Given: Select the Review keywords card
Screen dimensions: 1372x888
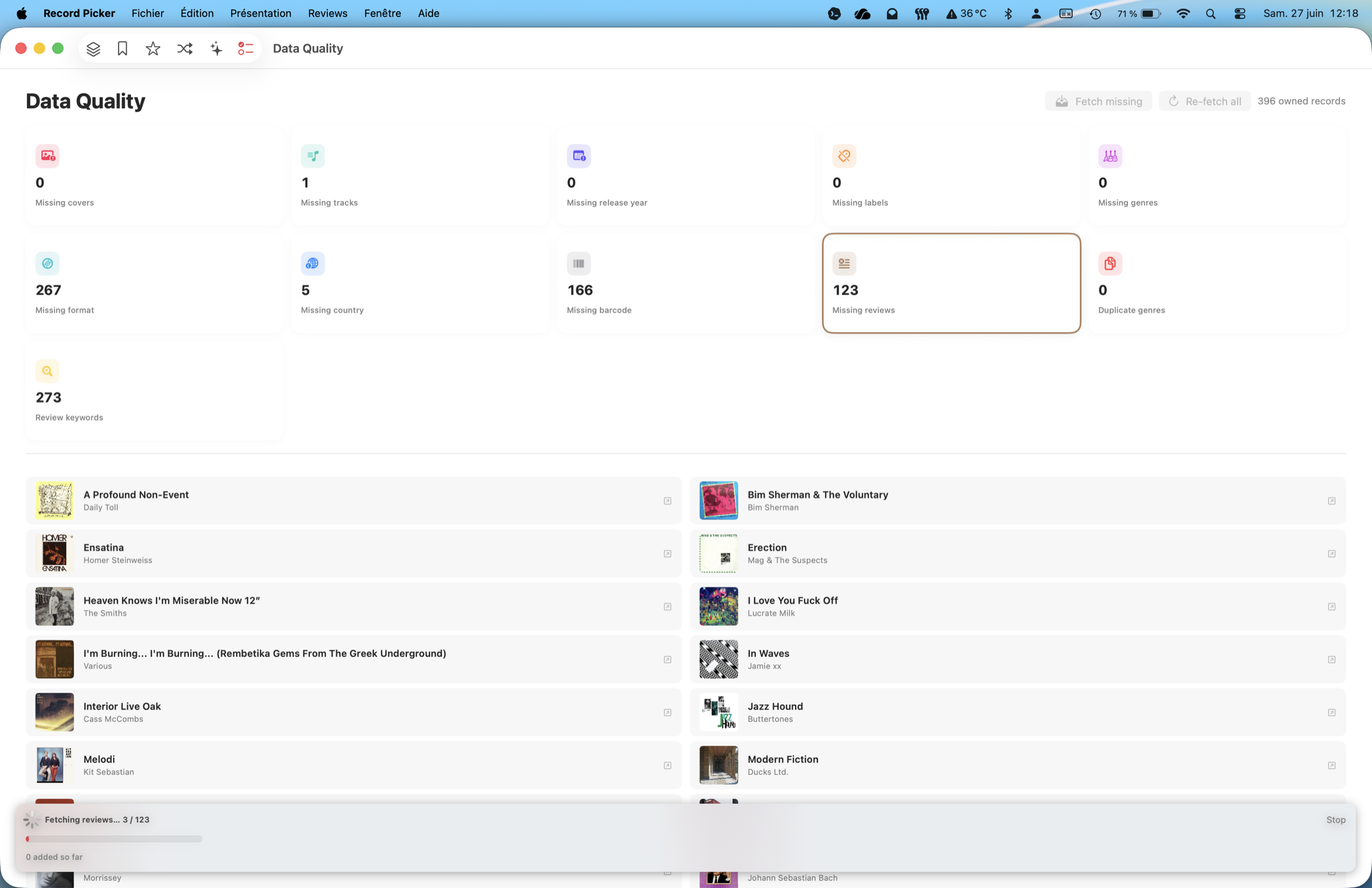Looking at the screenshot, I should pyautogui.click(x=154, y=390).
